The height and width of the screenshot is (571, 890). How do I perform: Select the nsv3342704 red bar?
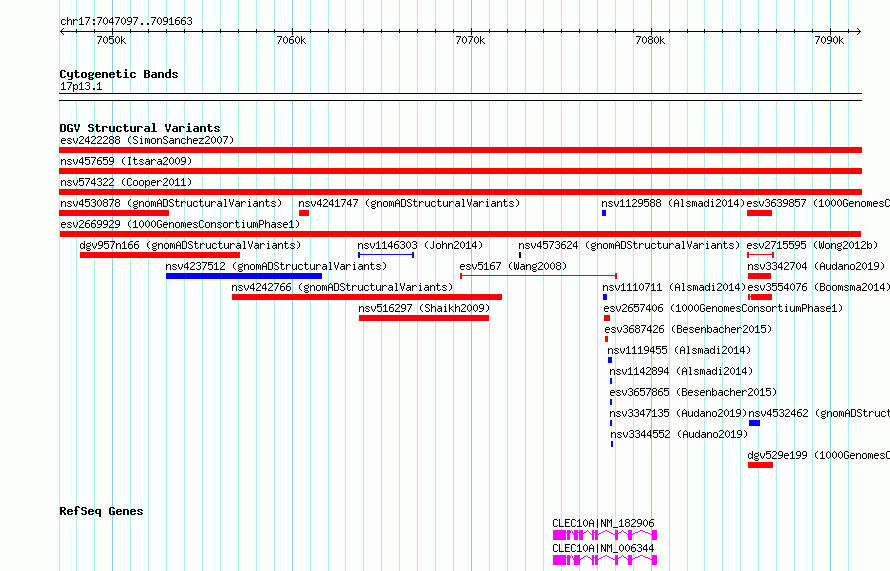[x=759, y=276]
